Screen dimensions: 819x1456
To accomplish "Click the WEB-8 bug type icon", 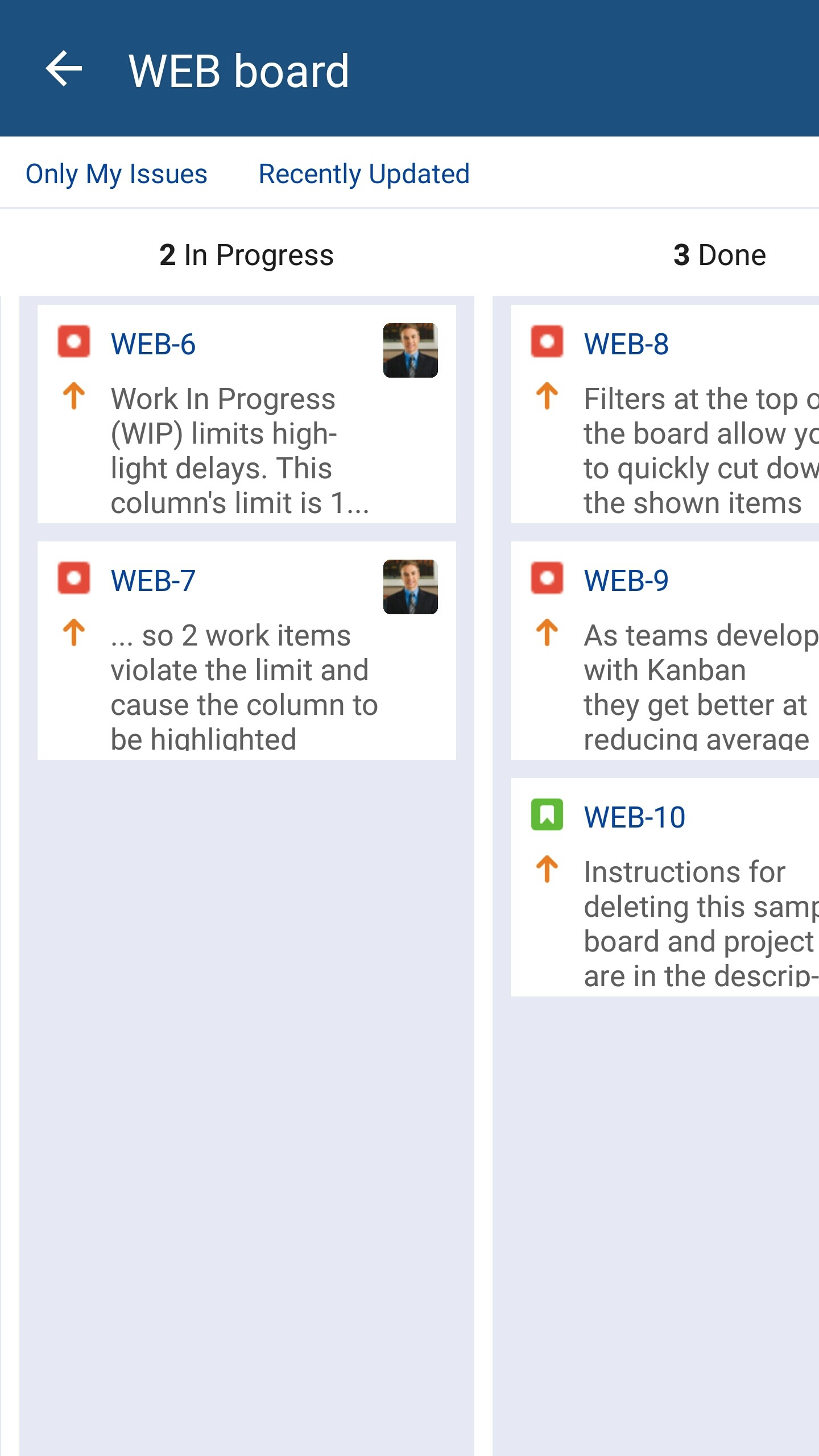I will (547, 341).
